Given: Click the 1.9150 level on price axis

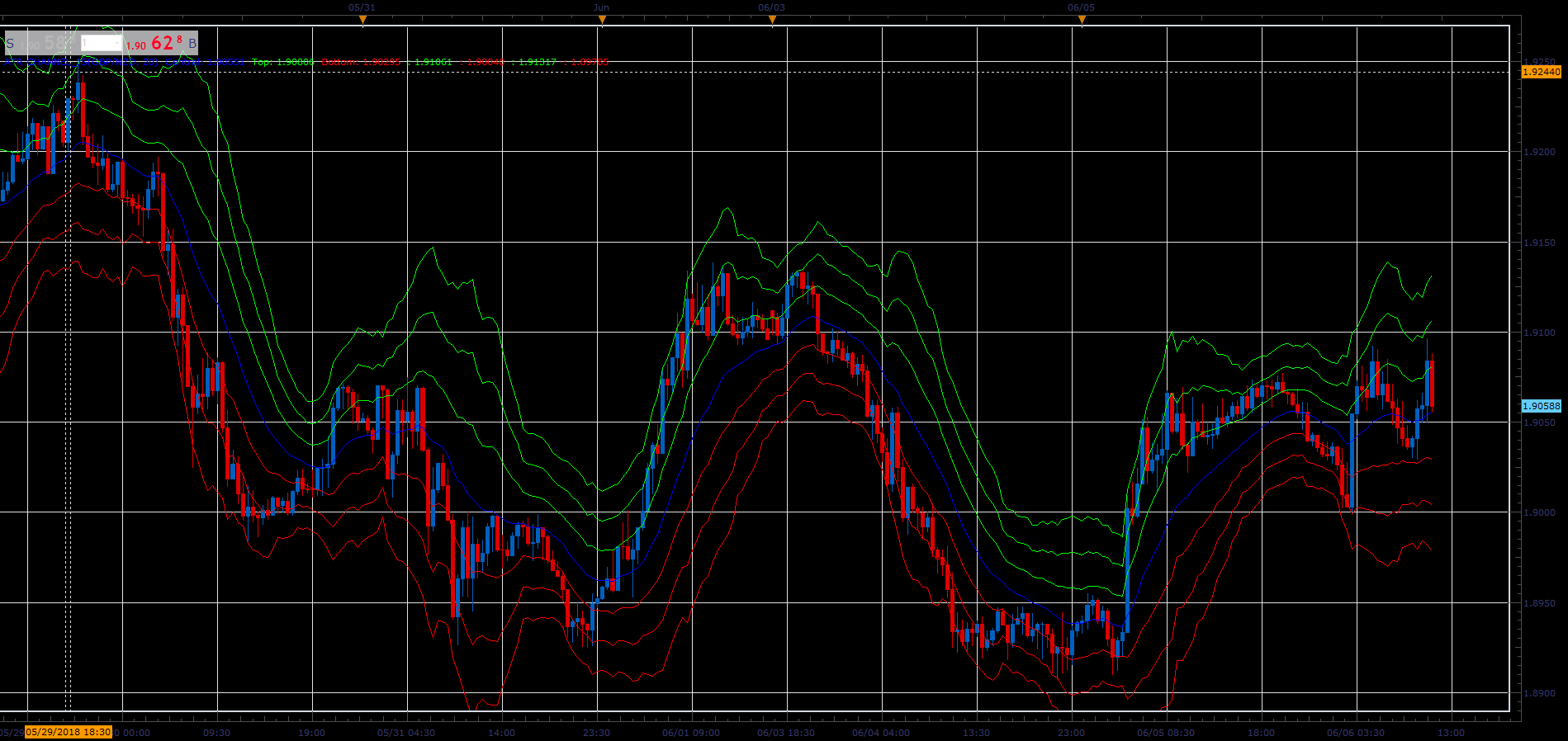Looking at the screenshot, I should pyautogui.click(x=1539, y=243).
